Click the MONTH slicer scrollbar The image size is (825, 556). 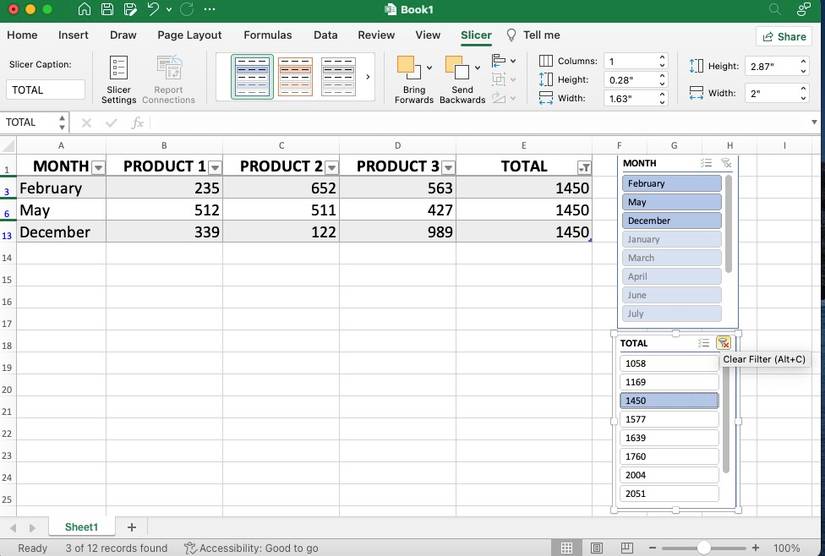729,224
